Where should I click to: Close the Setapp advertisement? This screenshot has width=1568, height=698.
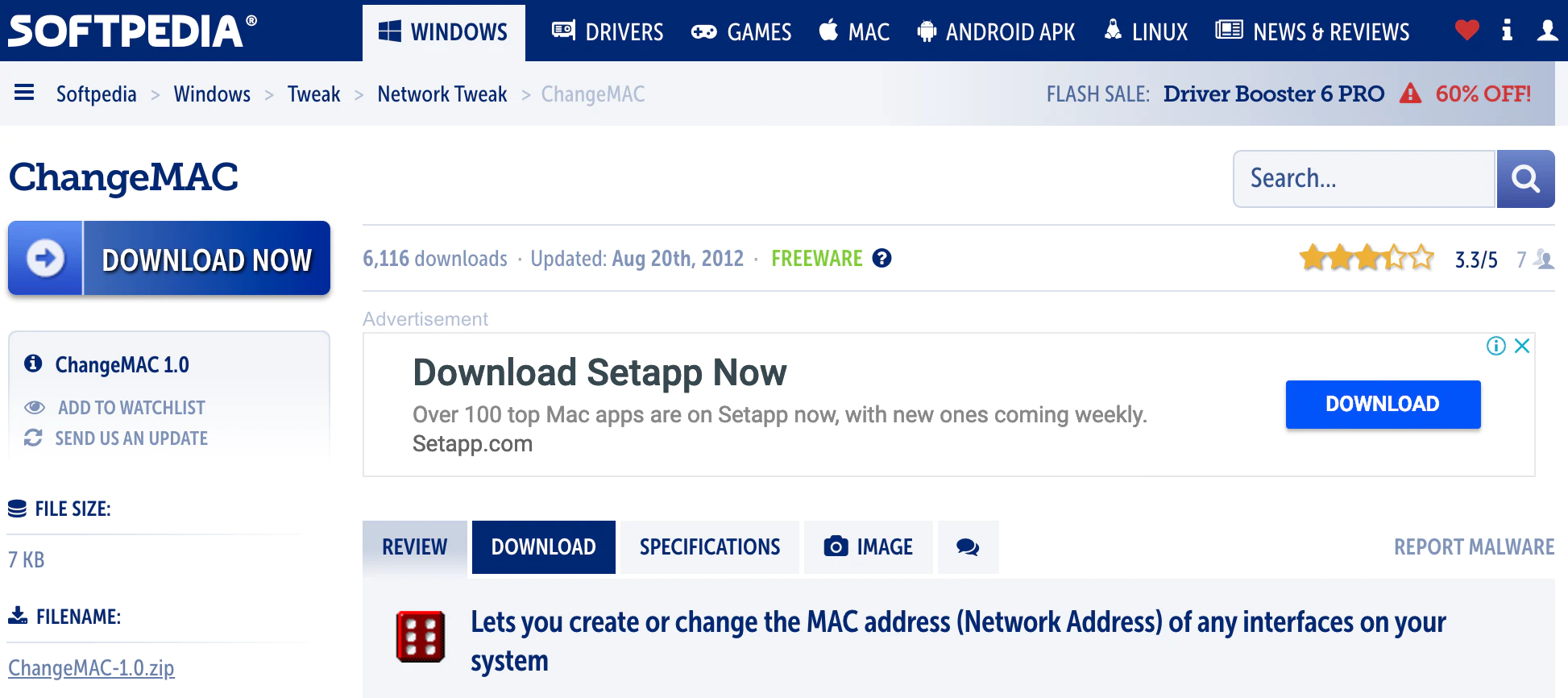pos(1522,346)
